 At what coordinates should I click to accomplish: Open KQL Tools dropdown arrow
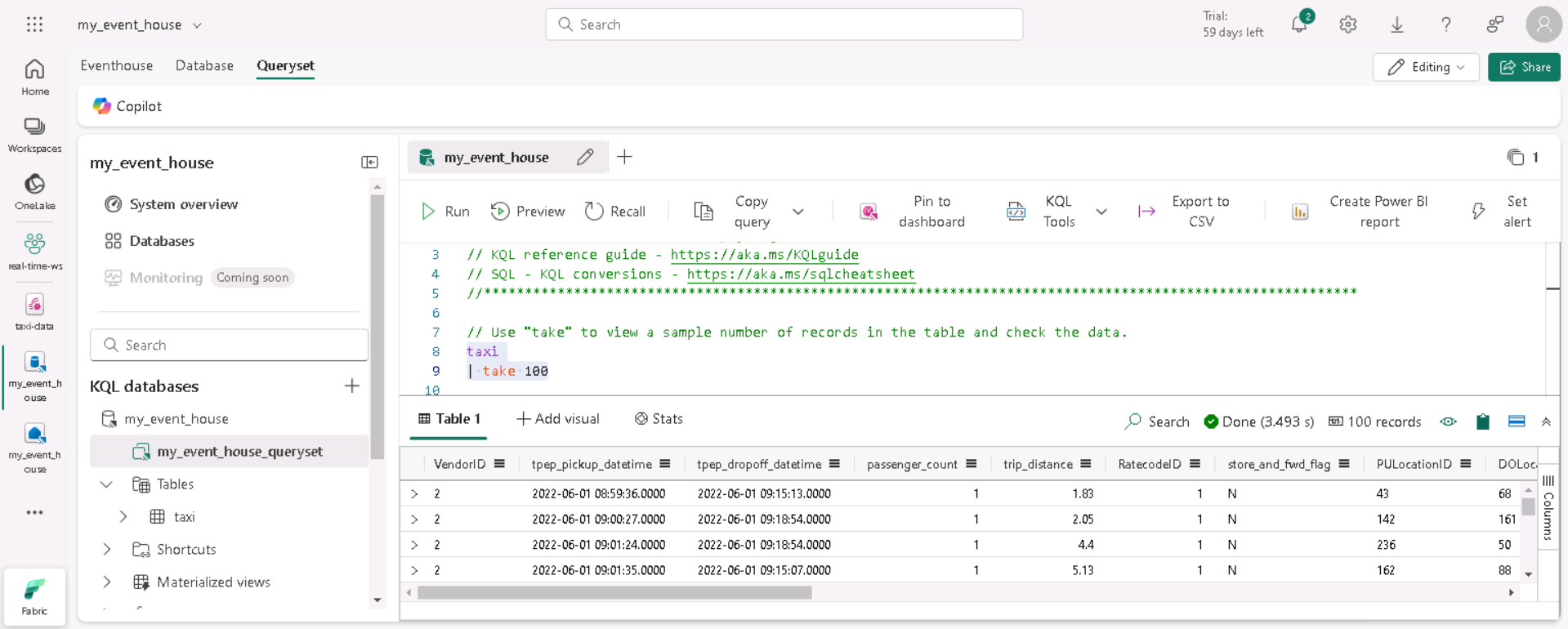click(1101, 212)
